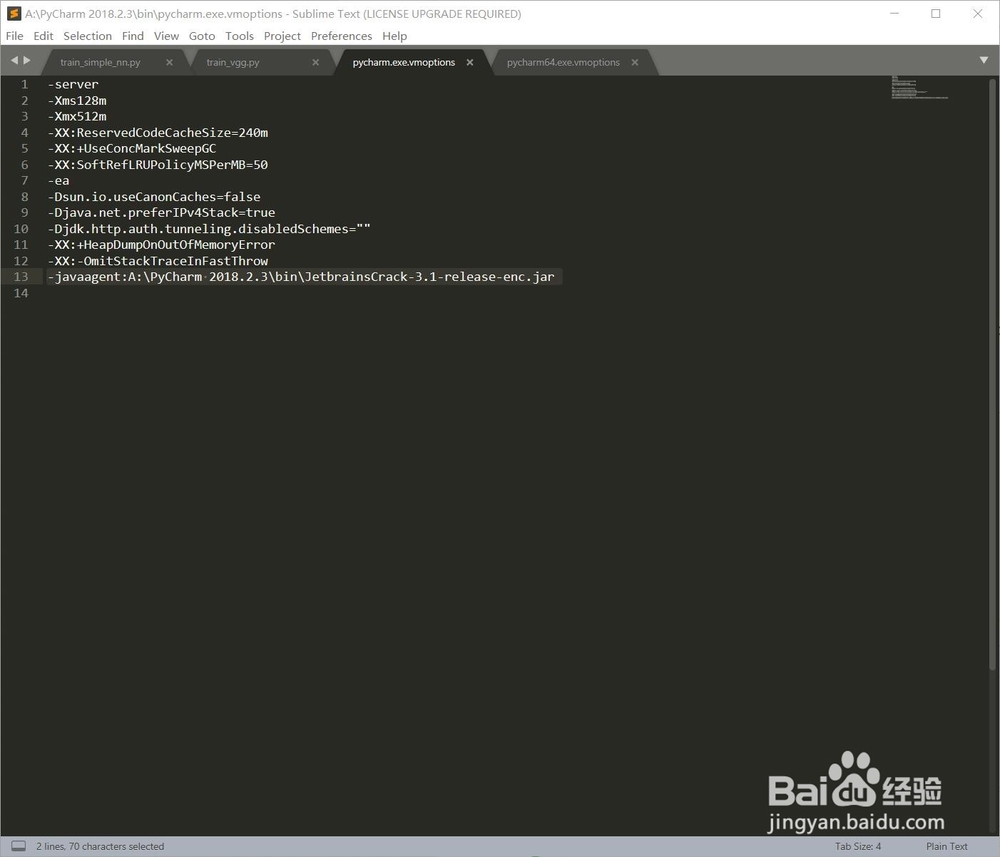Image resolution: width=1000 pixels, height=857 pixels.
Task: Maximize the Sublime Text window
Action: pos(936,13)
